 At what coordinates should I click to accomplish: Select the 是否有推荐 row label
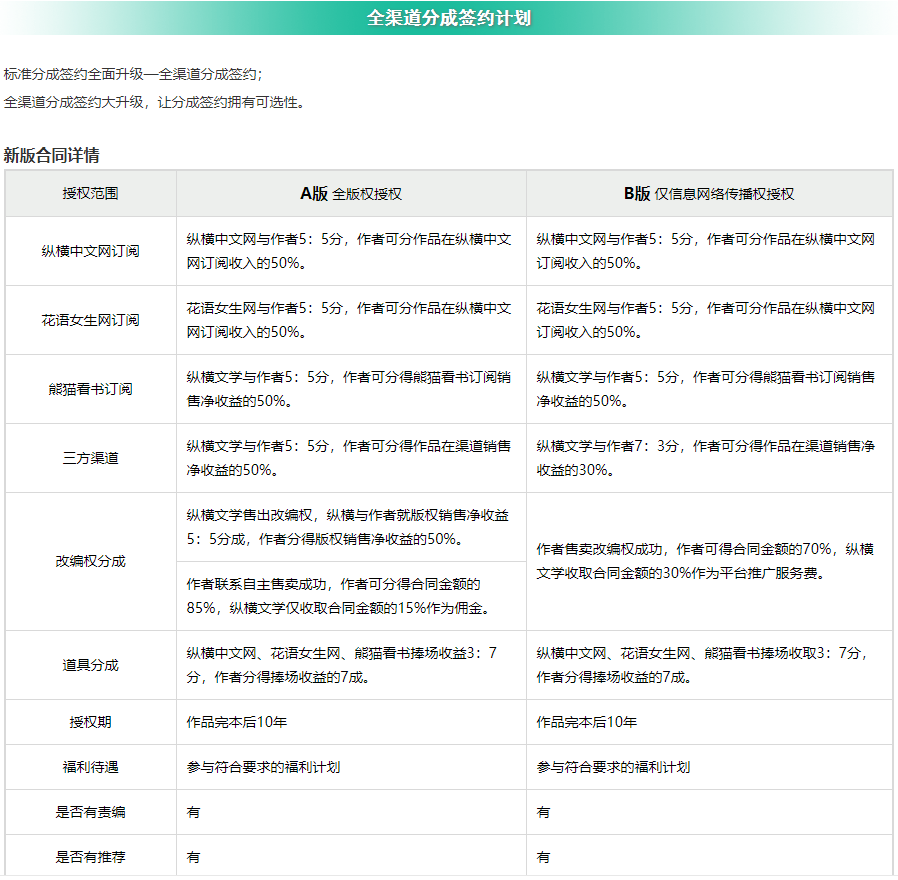point(90,858)
